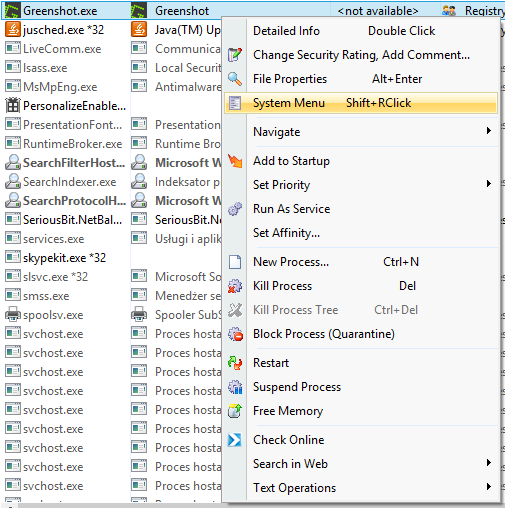This screenshot has width=505, height=508.
Task: Click the Free Memory recycle icon
Action: click(x=235, y=411)
